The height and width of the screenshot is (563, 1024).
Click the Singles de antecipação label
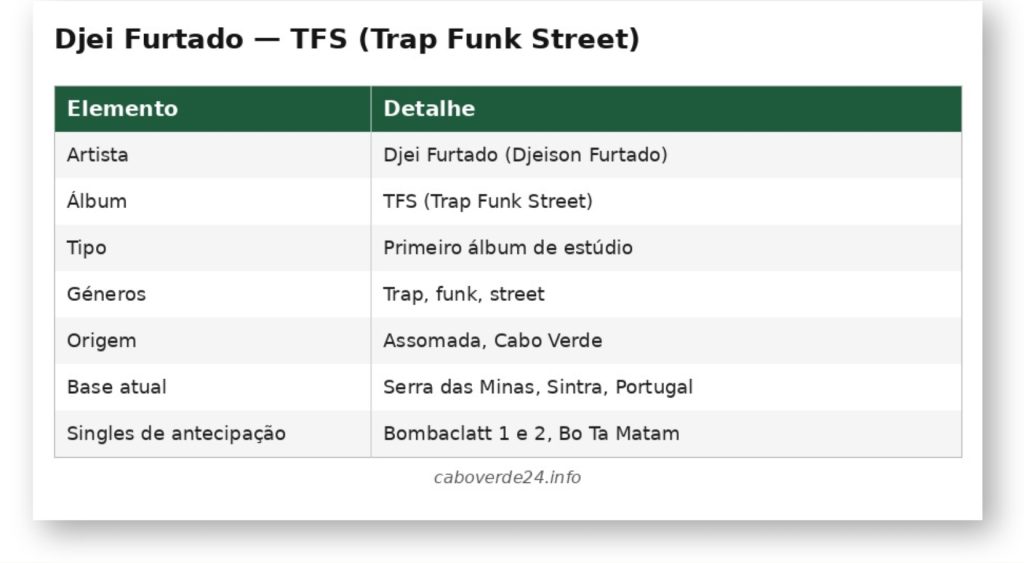pyautogui.click(x=176, y=434)
